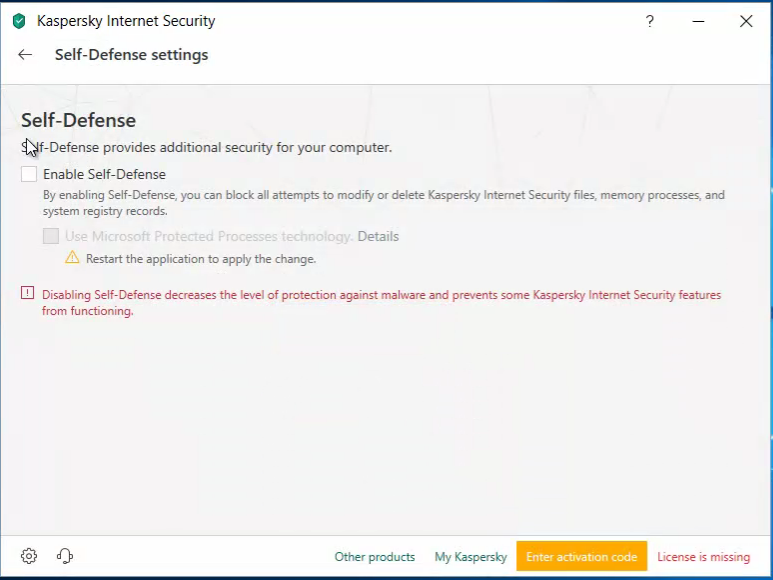Go back using the arrow icon
Image resolution: width=773 pixels, height=580 pixels.
25,55
